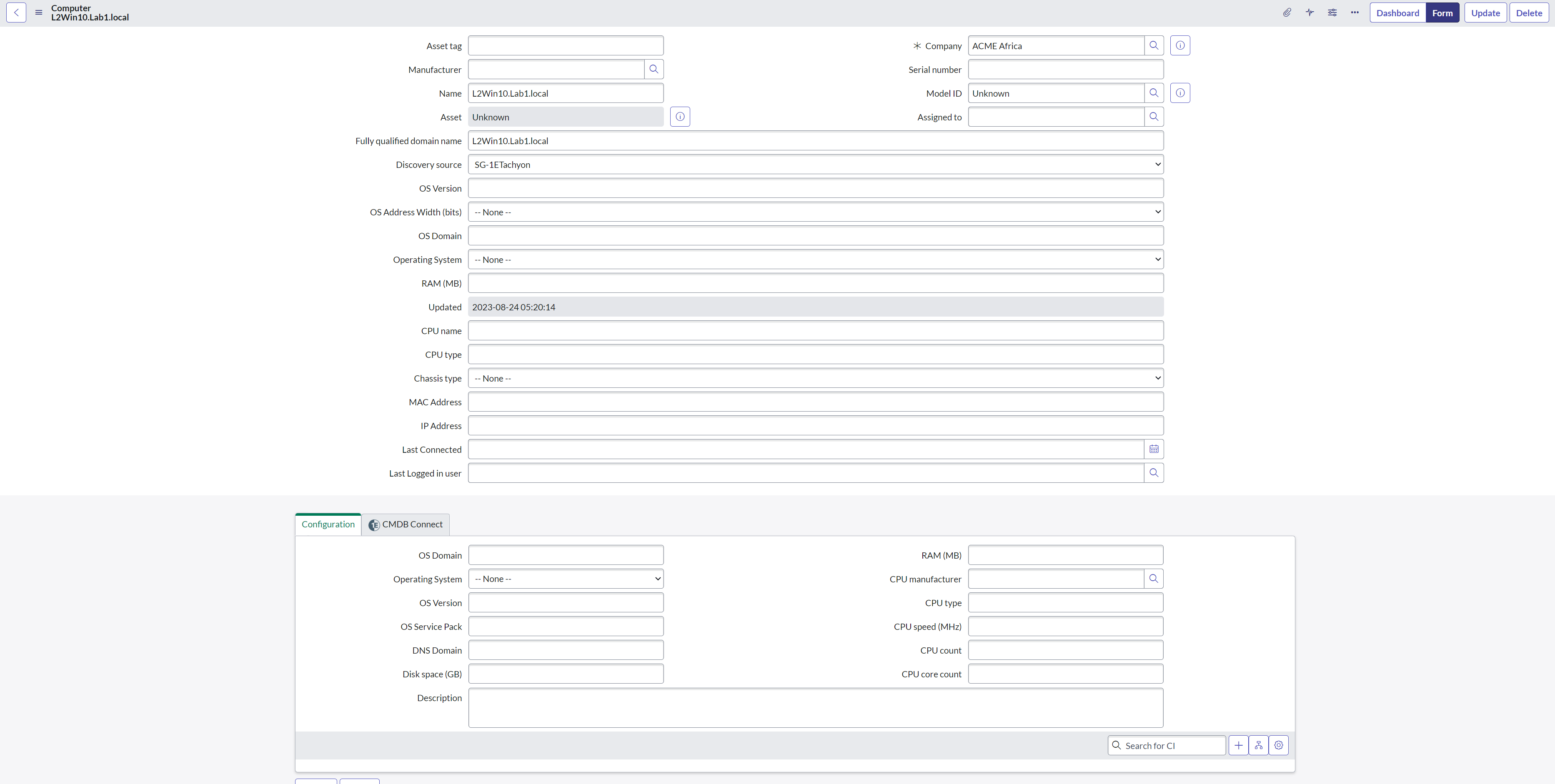The image size is (1555, 784).
Task: Click the Manufacturer lookup magnifier icon
Action: tap(654, 70)
